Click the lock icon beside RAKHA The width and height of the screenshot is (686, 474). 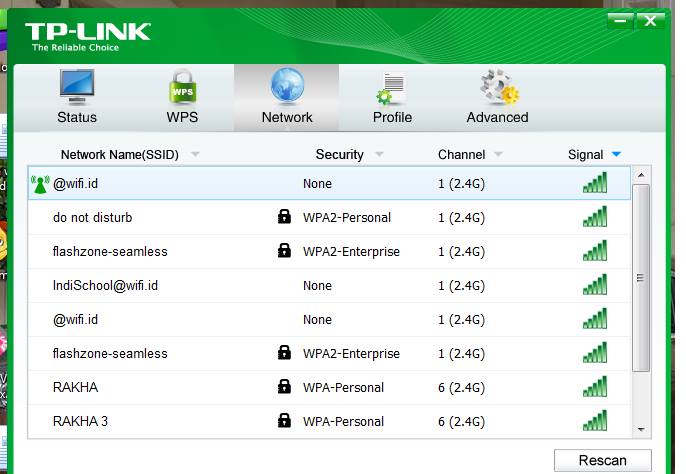pyautogui.click(x=284, y=387)
